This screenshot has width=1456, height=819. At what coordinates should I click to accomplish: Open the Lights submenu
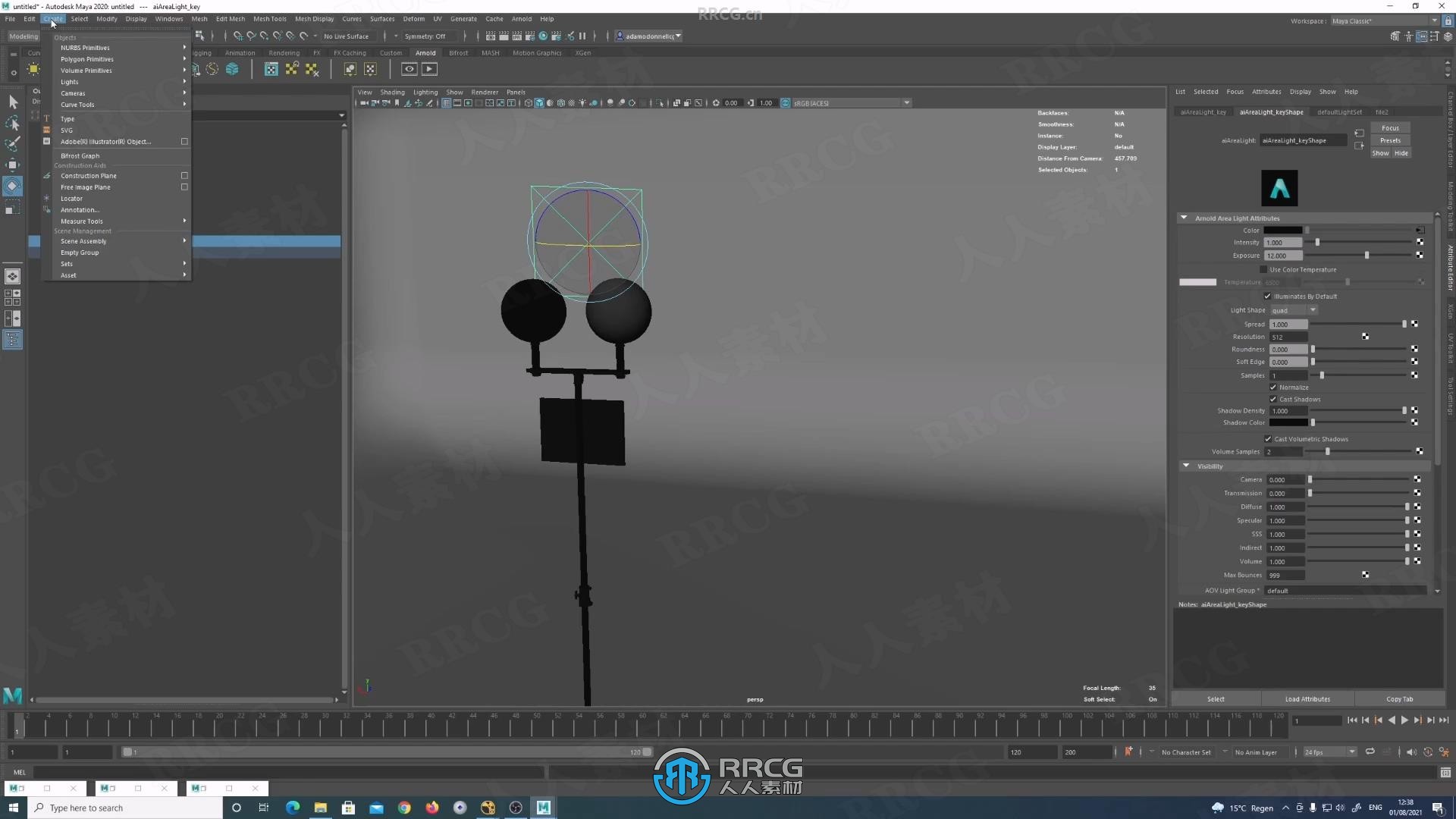[121, 82]
